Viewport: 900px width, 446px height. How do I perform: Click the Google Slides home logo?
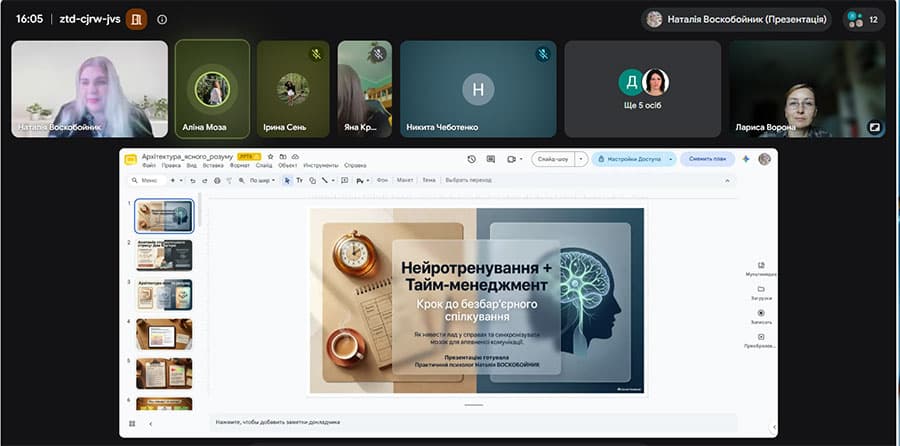[x=130, y=159]
